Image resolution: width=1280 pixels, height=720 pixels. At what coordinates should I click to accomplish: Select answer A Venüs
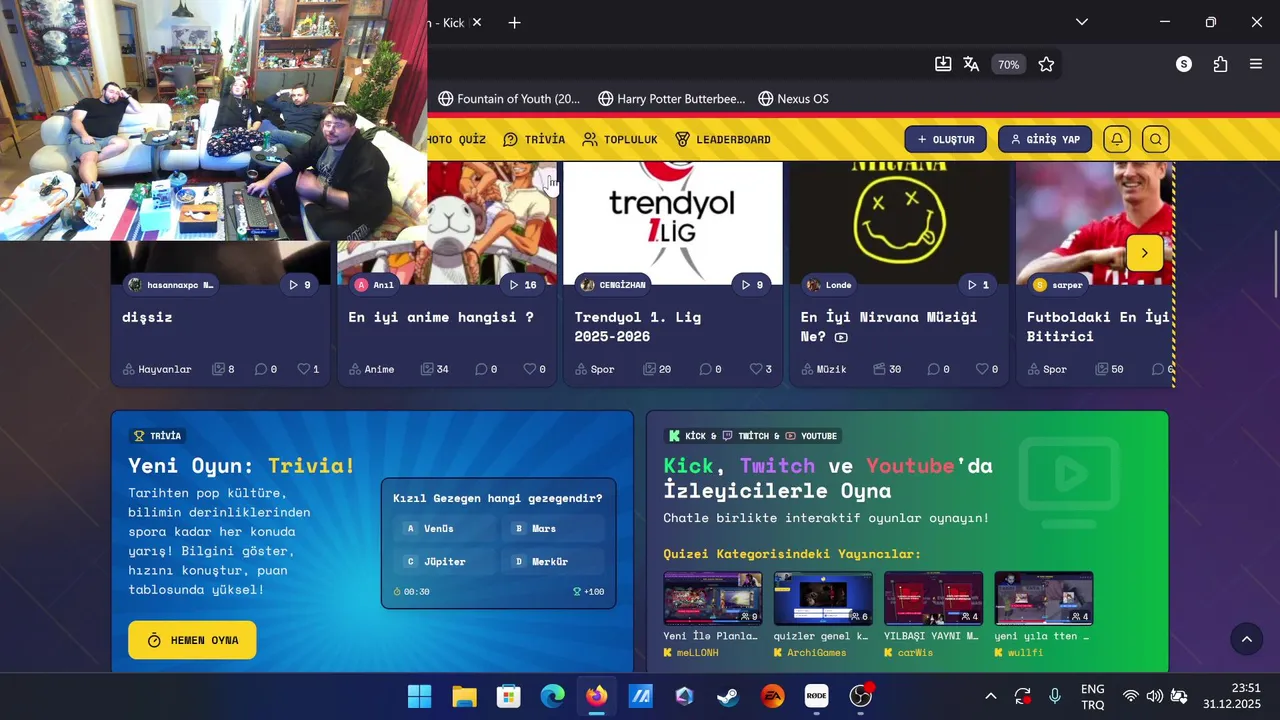(x=444, y=528)
